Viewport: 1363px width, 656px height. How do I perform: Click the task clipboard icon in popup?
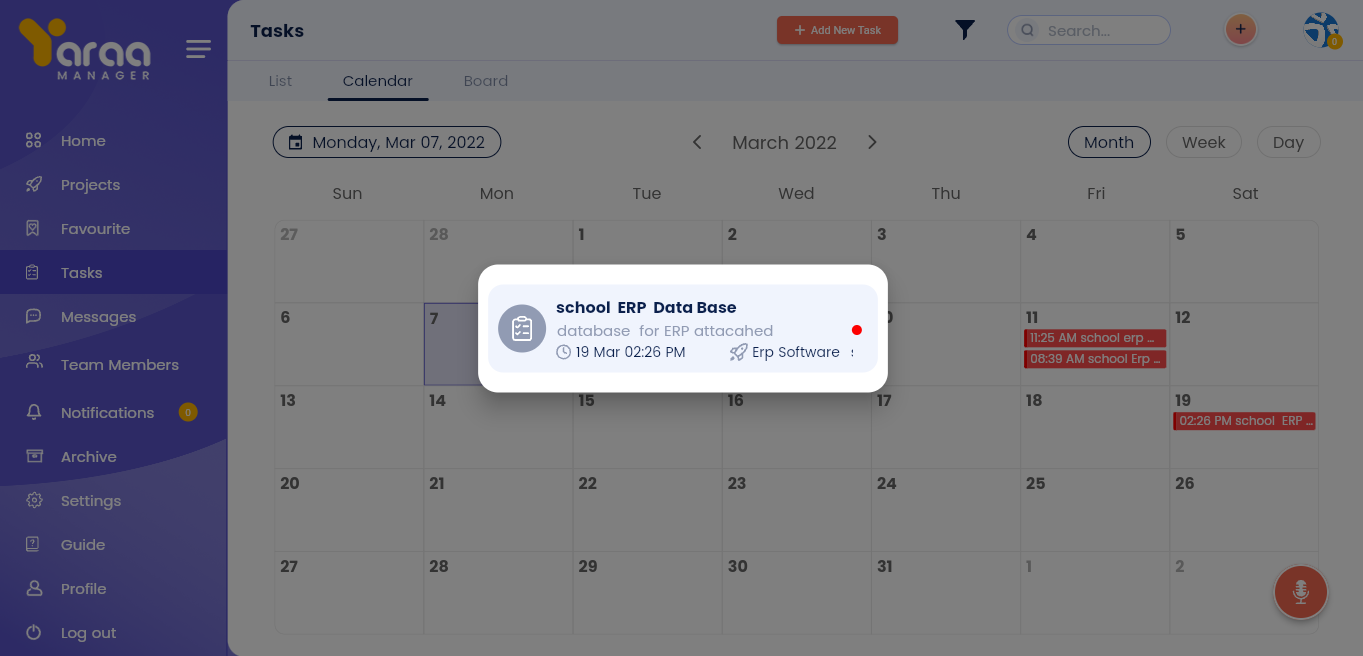point(522,329)
